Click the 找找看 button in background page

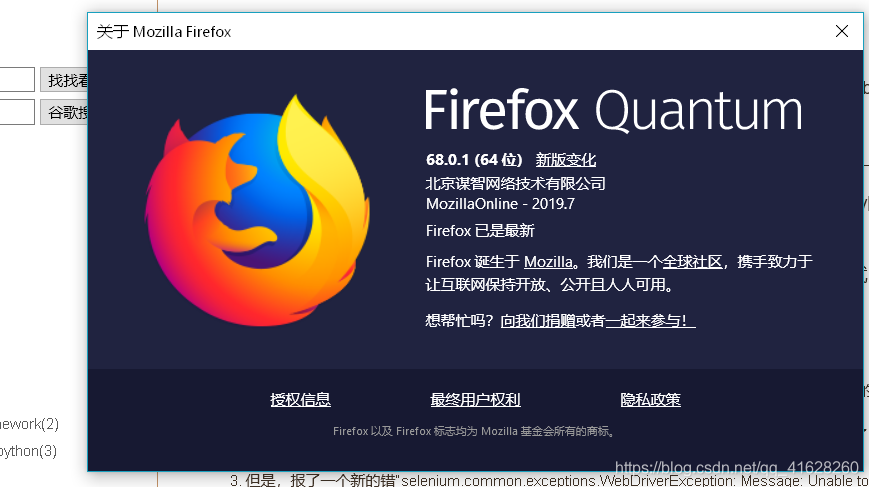(x=64, y=80)
